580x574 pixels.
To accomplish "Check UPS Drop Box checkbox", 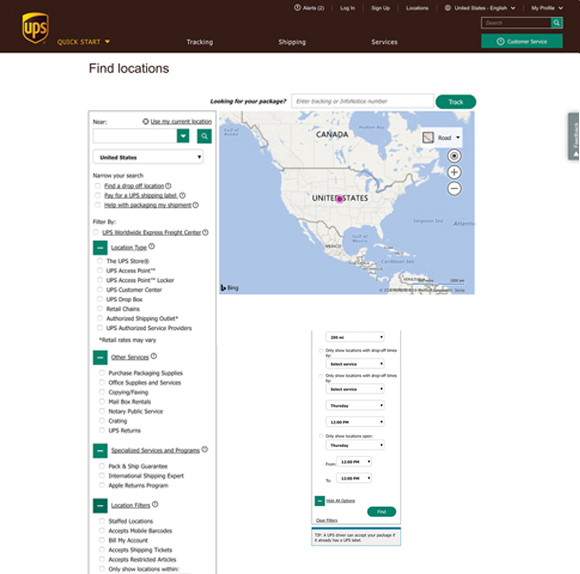I will click(100, 299).
